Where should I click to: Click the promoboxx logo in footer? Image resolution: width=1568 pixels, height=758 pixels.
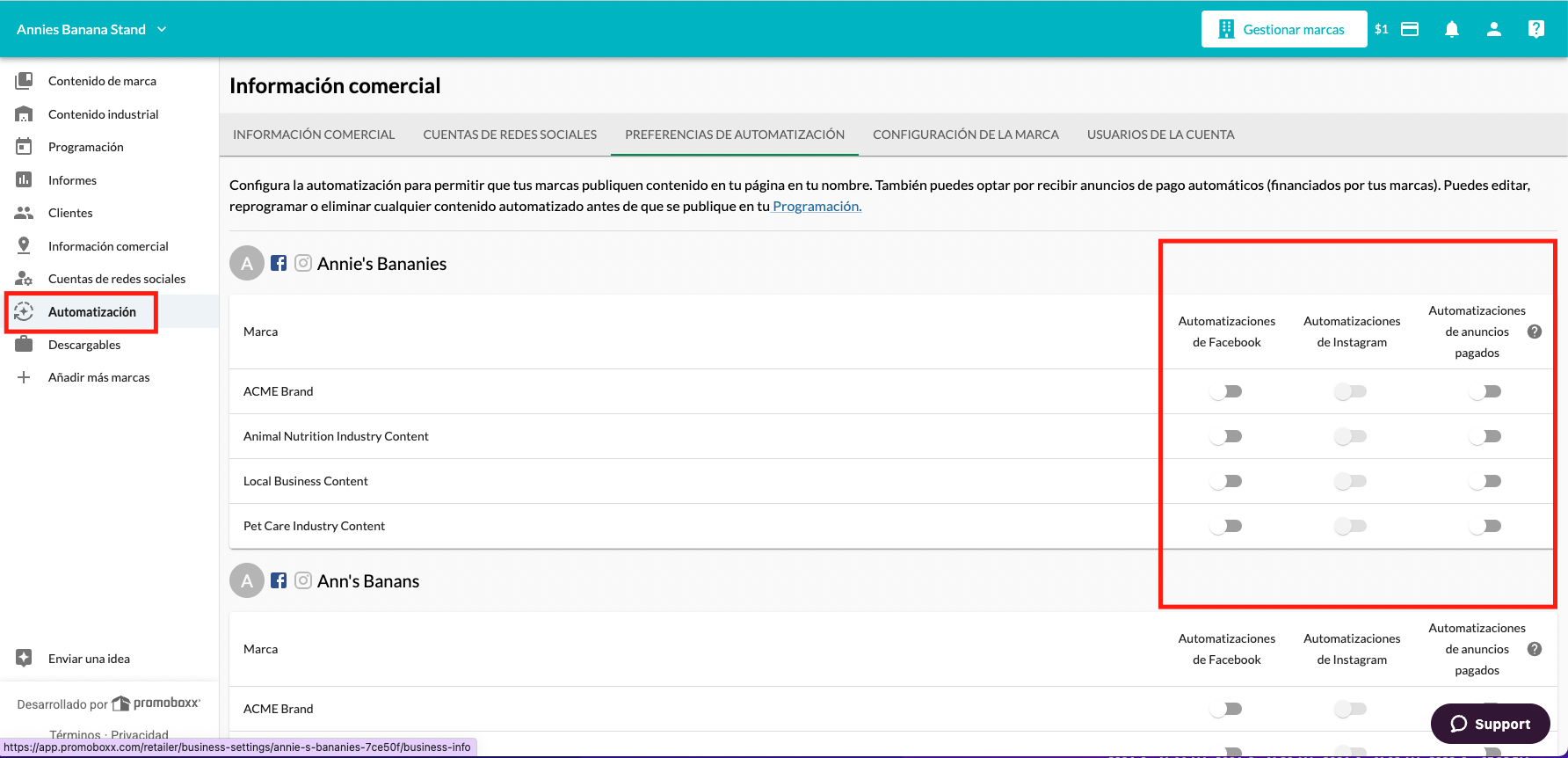coord(156,703)
